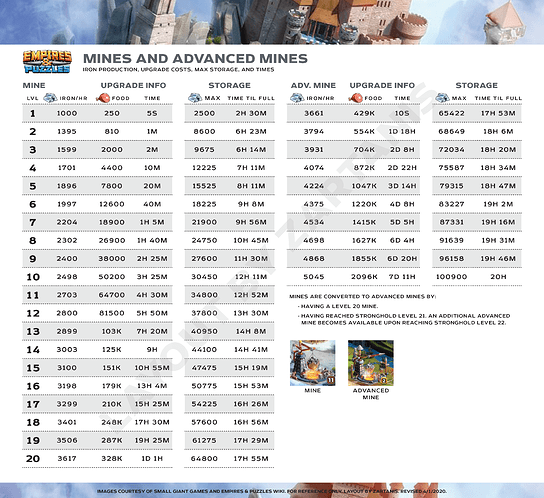Click upgrade time '2H 25M'
The height and width of the screenshot is (498, 544).
(x=152, y=259)
